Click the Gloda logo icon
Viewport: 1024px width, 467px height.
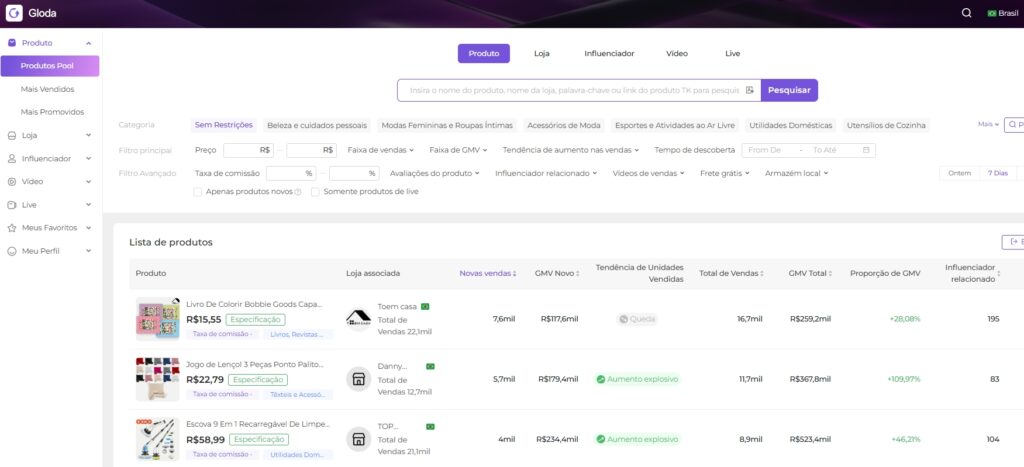coord(14,13)
